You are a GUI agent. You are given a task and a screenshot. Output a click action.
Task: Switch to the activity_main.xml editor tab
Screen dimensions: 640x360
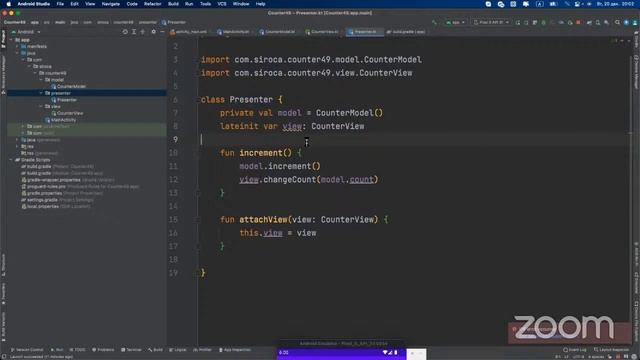tap(189, 32)
